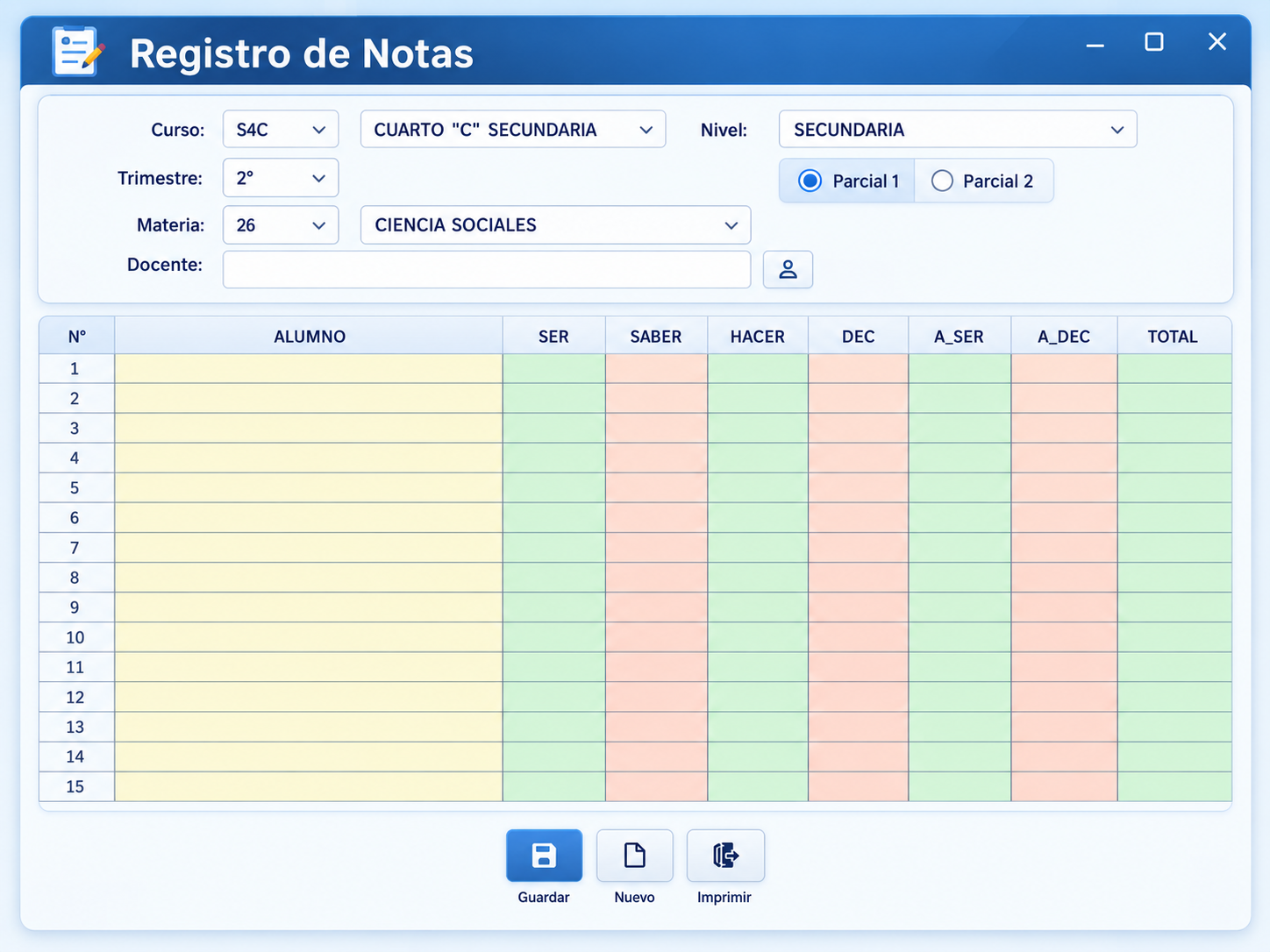
Task: Click the DEC cell in row 10
Action: coord(858,637)
